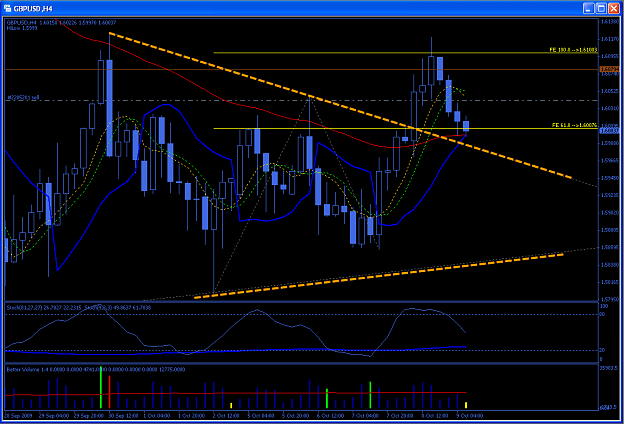Click the 8 Oct 12:00 time axis label
The image size is (625, 424).
[x=435, y=415]
